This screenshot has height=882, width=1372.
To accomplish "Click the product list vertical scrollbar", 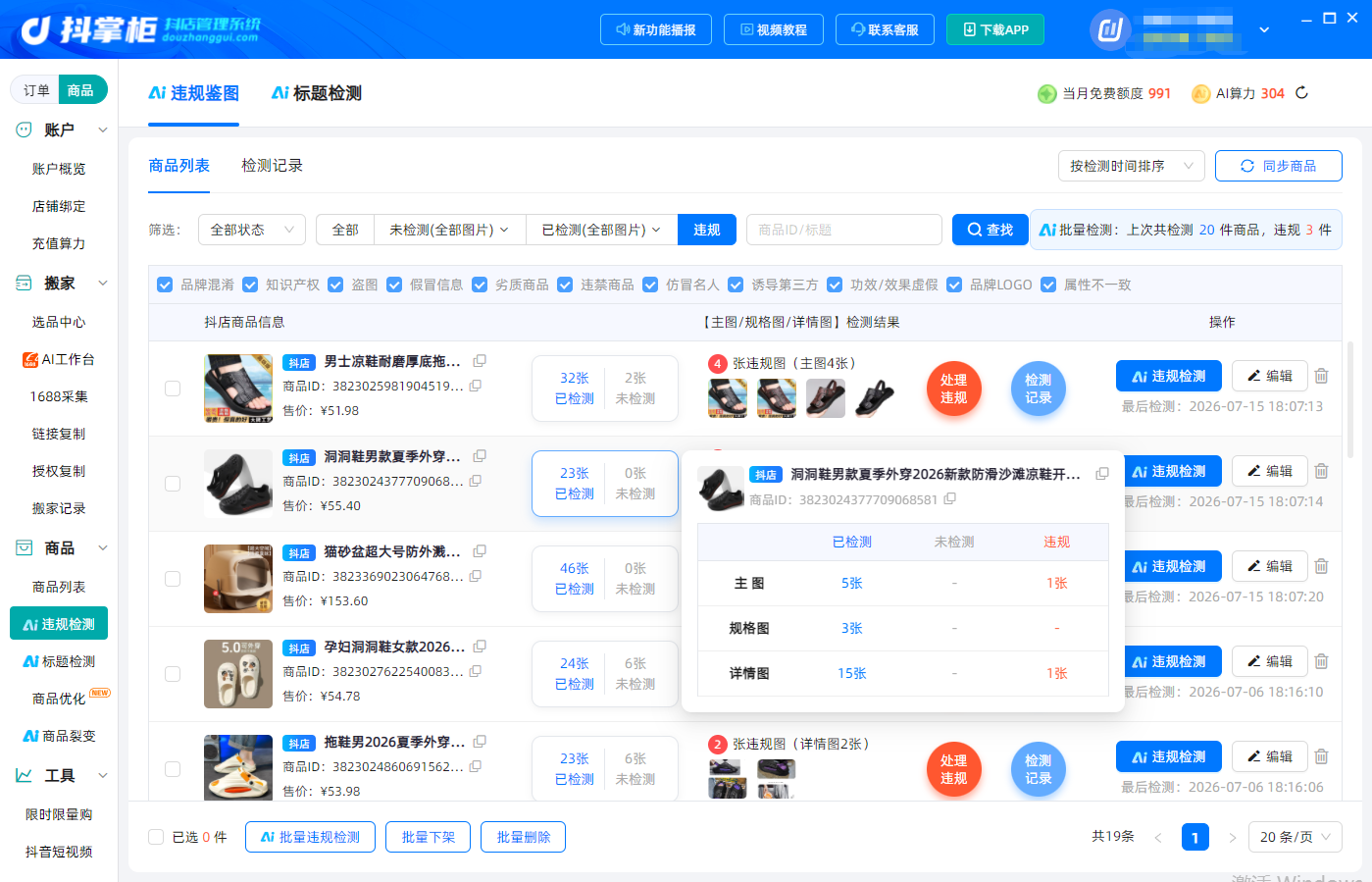I will 1350,400.
